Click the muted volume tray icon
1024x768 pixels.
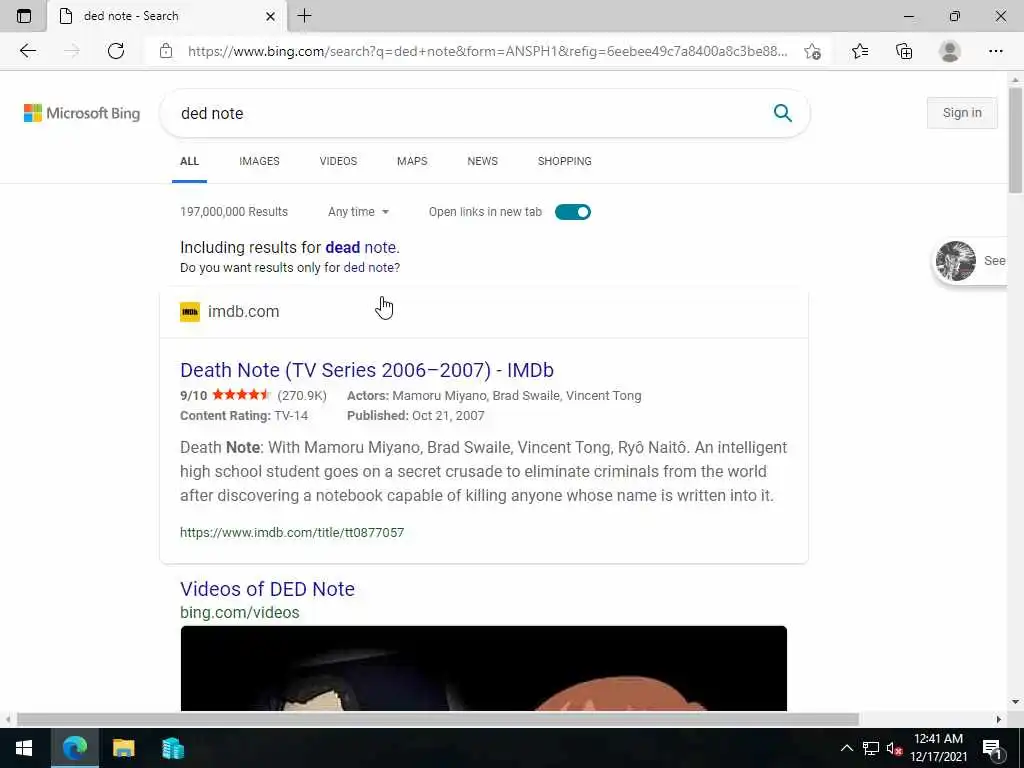[894, 748]
